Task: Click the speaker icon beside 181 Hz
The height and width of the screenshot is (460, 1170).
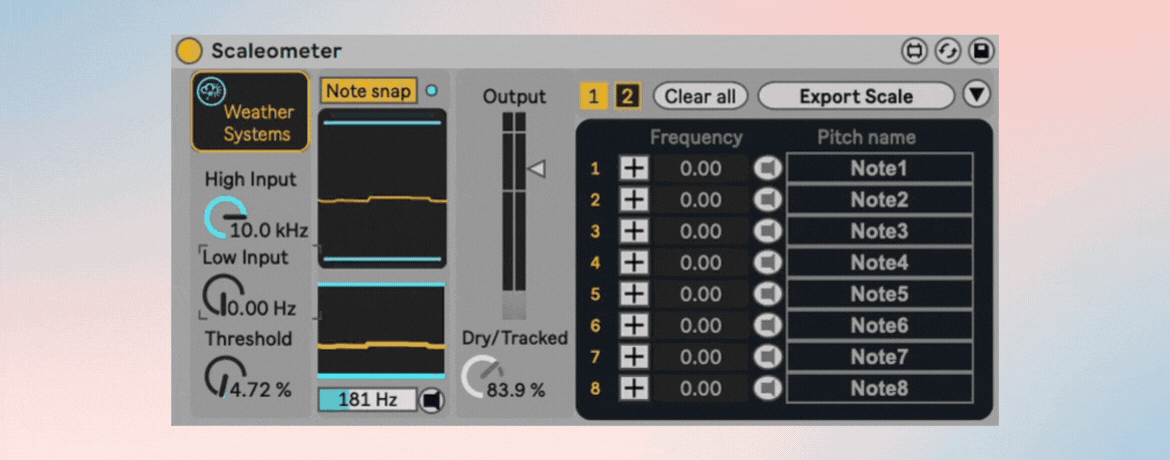Action: tap(431, 400)
